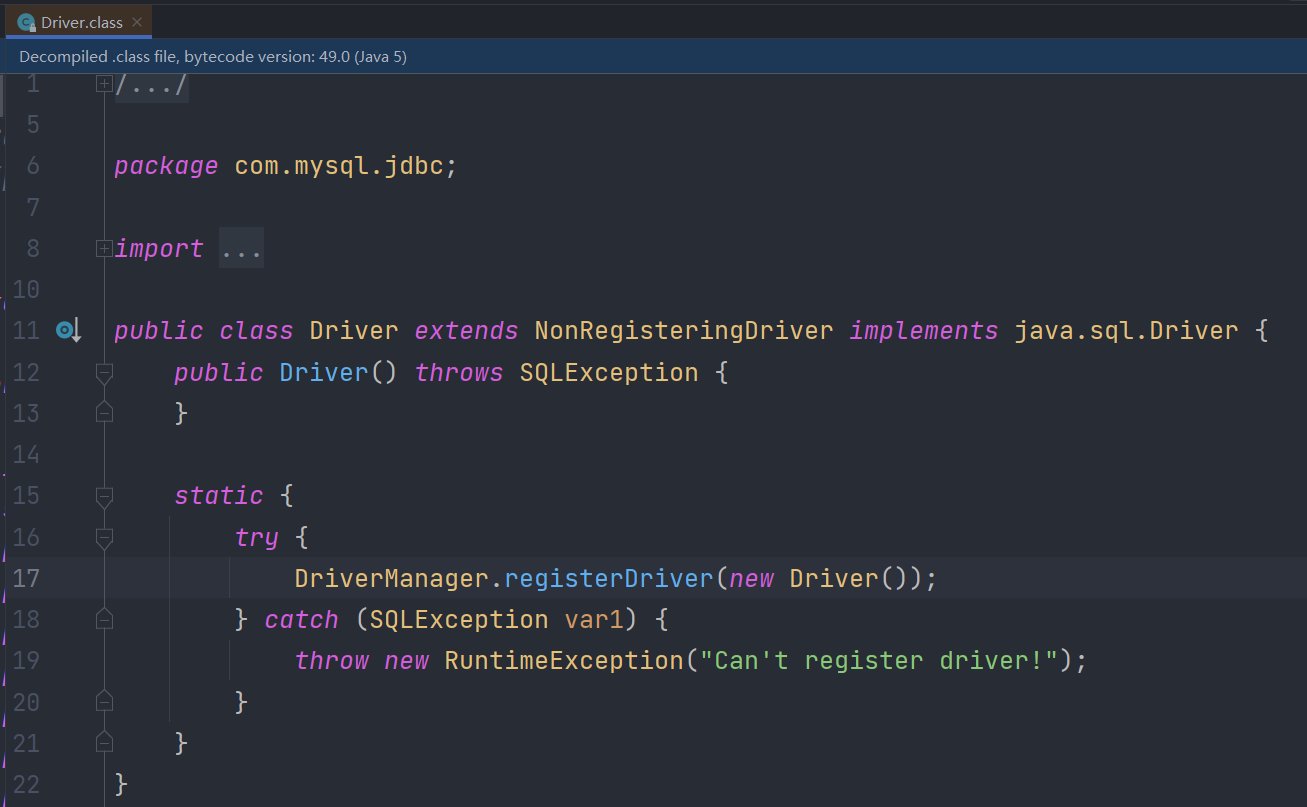
Task: Click the fold end marker on line 13
Action: pos(104,412)
